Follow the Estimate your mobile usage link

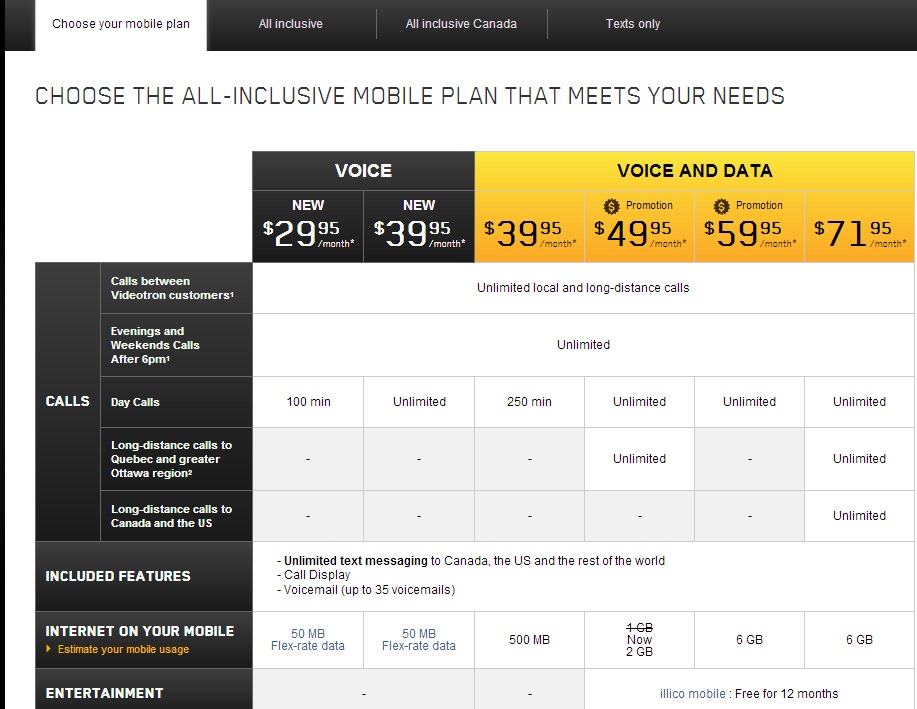(x=123, y=649)
